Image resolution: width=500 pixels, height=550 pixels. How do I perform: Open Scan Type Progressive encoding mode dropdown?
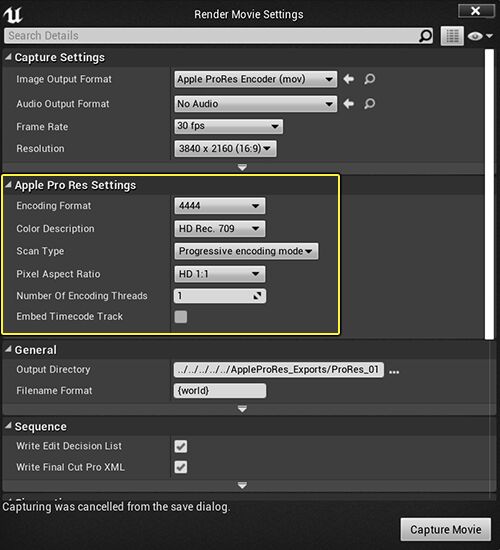[x=246, y=251]
